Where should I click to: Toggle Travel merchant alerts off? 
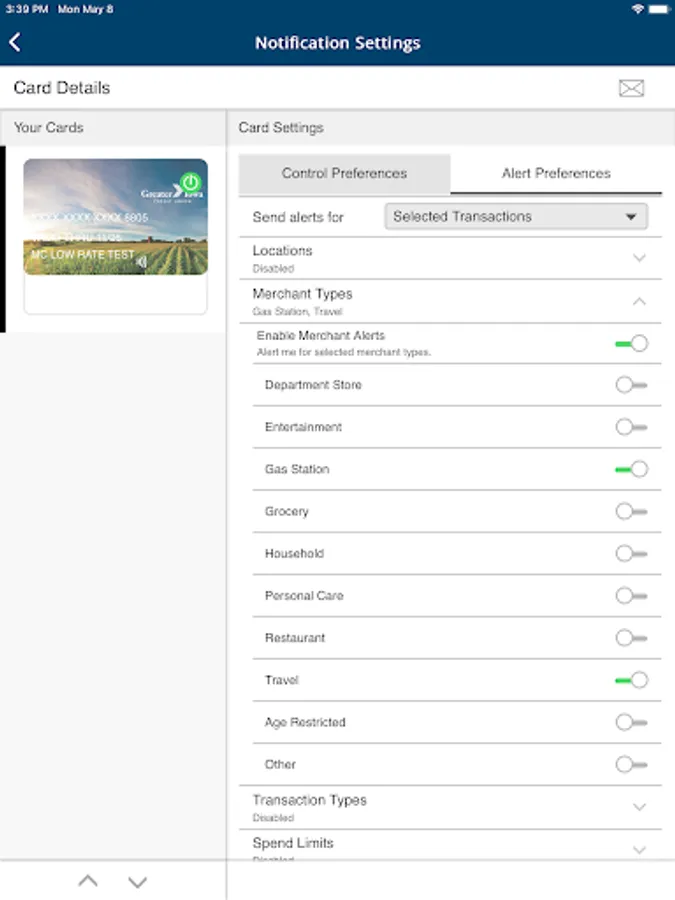(x=631, y=680)
